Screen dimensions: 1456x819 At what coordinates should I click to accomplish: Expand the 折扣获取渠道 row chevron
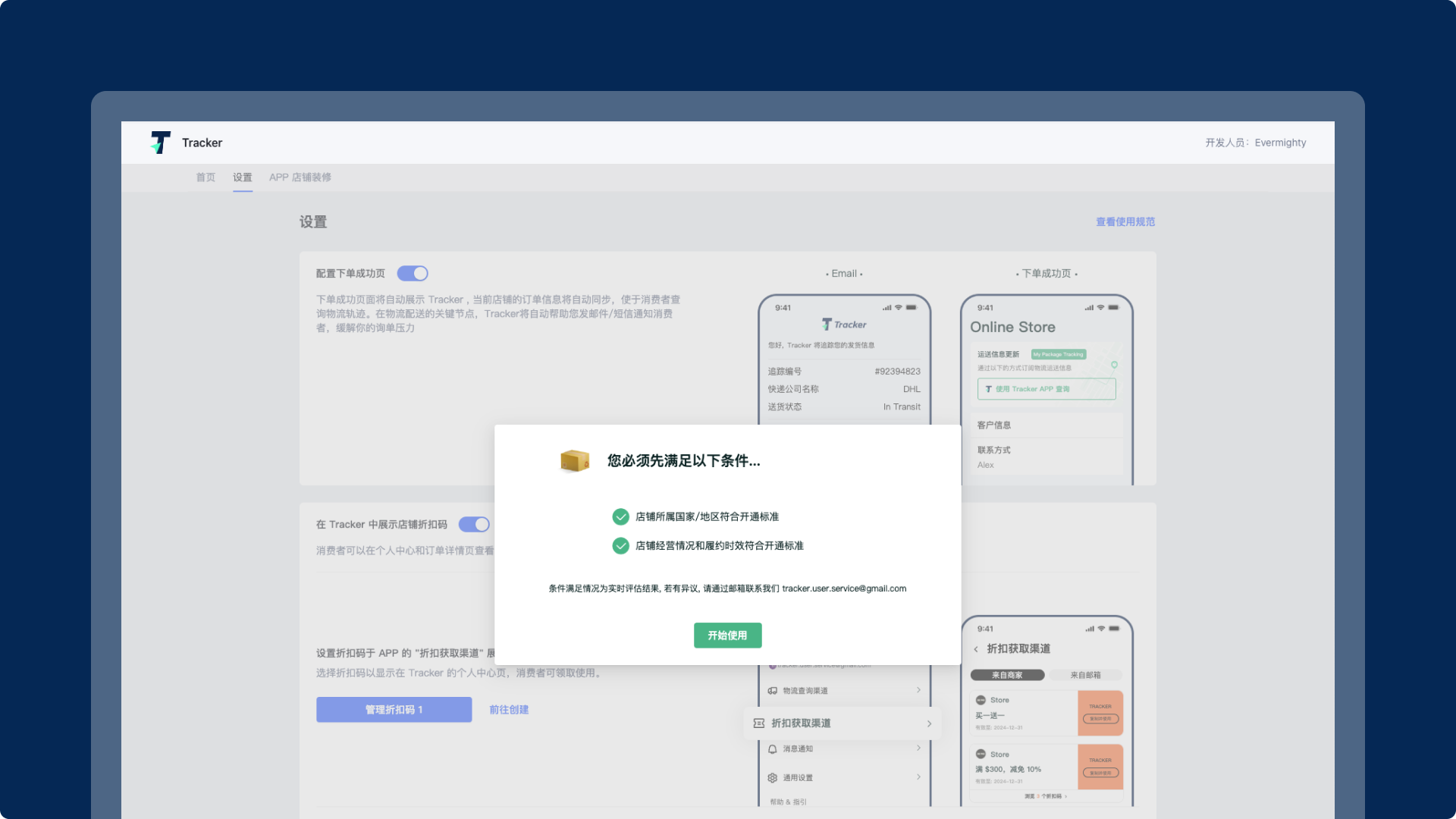929,723
